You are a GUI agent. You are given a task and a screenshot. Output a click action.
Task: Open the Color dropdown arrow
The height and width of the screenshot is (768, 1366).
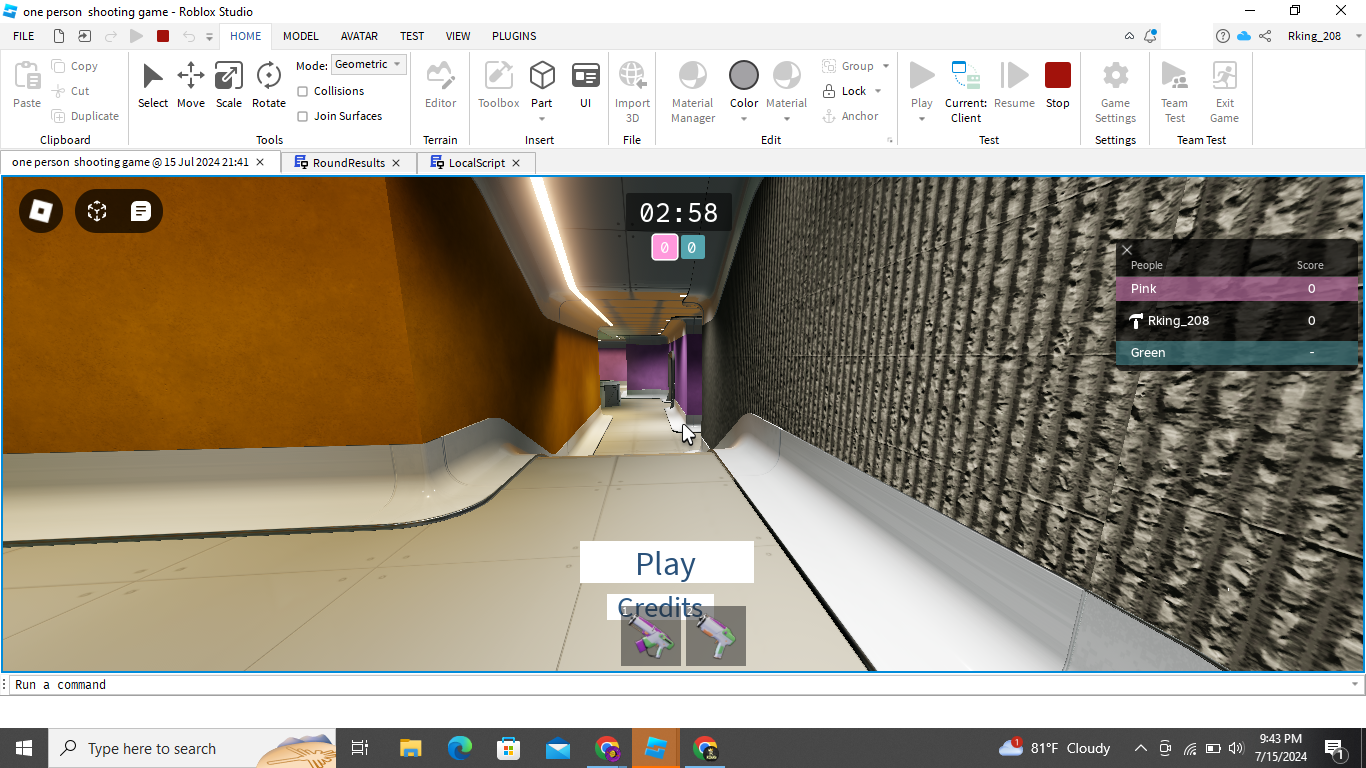coord(744,119)
